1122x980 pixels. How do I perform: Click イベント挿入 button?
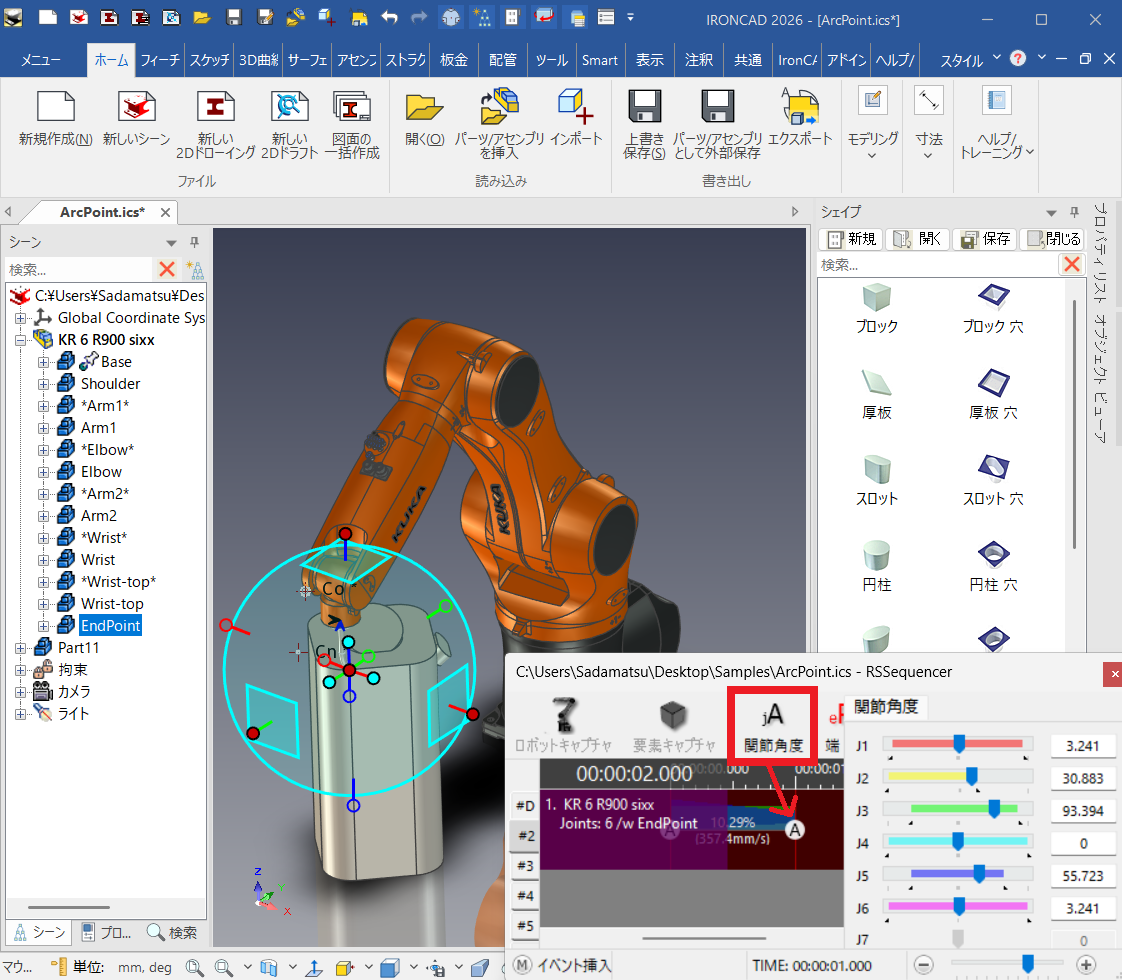562,965
